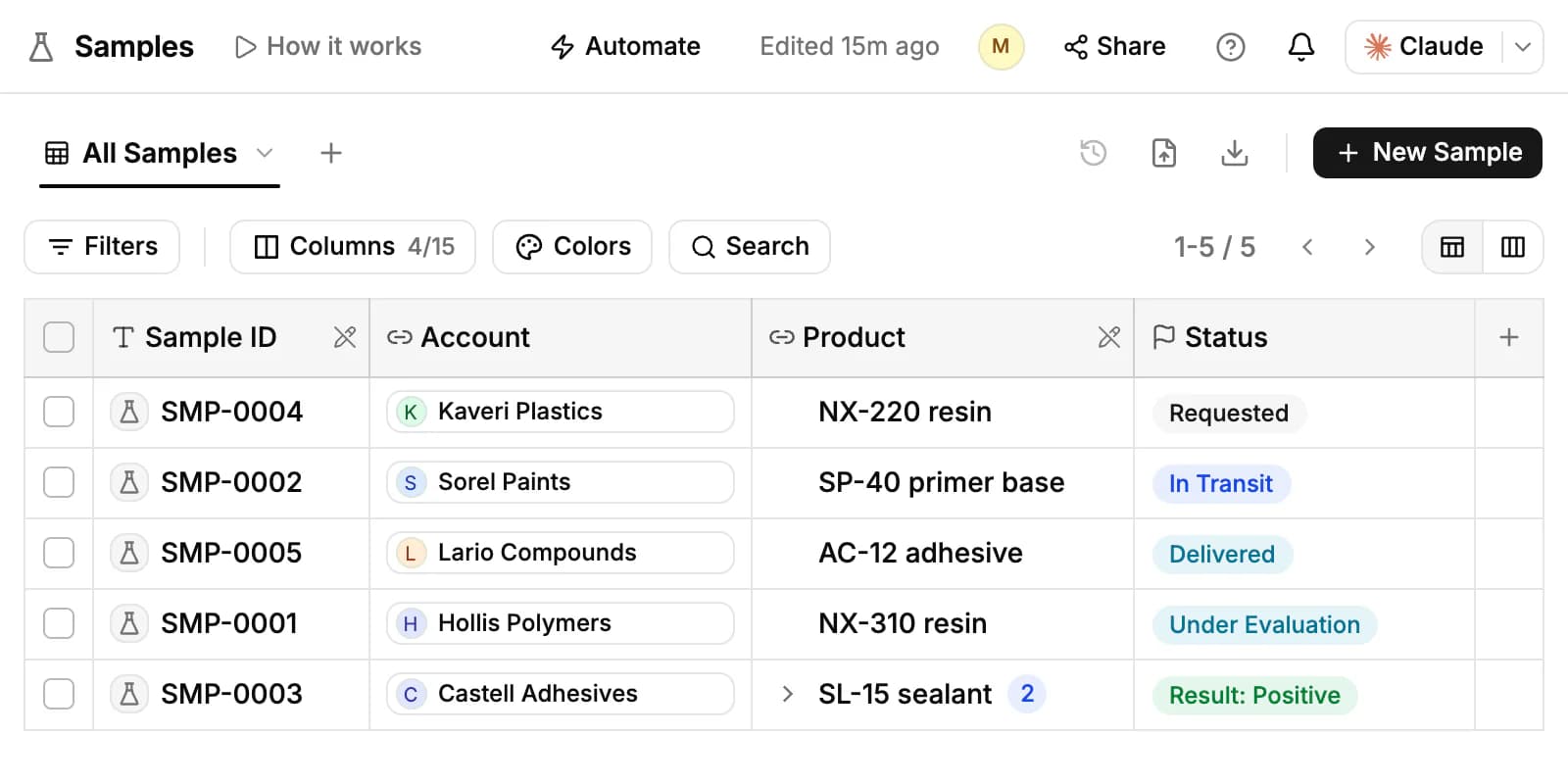The height and width of the screenshot is (784, 1568).
Task: Open the All Samples view dropdown chevron
Action: tap(265, 153)
